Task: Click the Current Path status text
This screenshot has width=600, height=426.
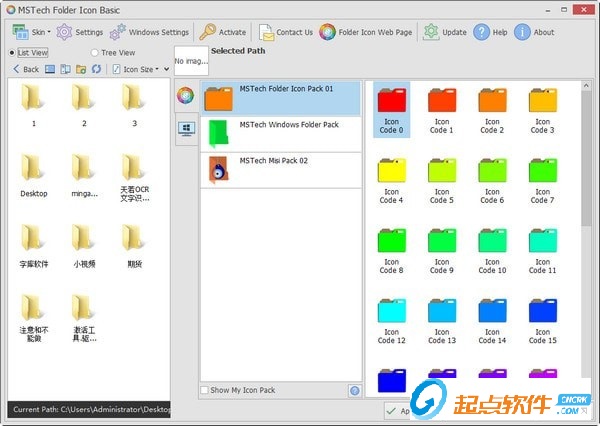Action: click(x=91, y=410)
